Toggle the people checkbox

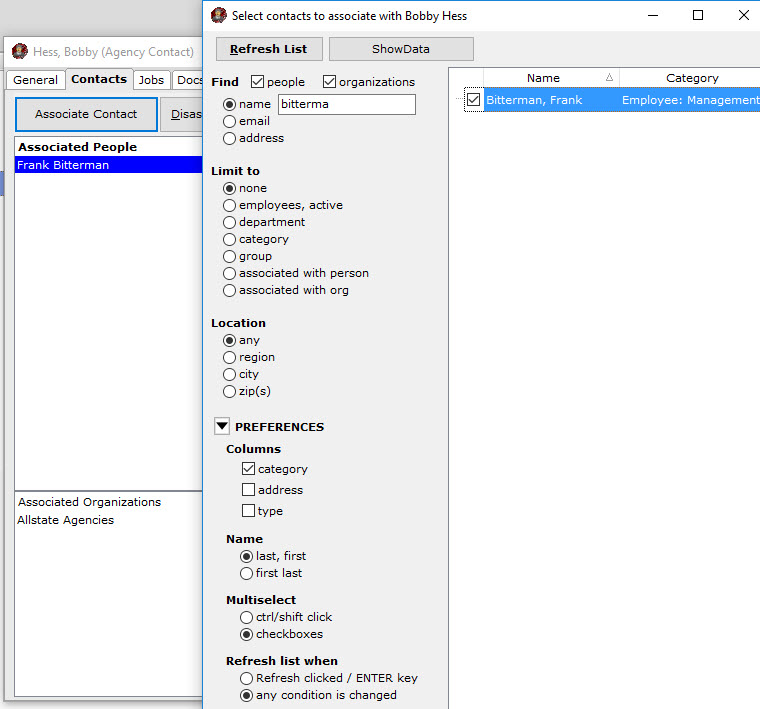pos(257,81)
